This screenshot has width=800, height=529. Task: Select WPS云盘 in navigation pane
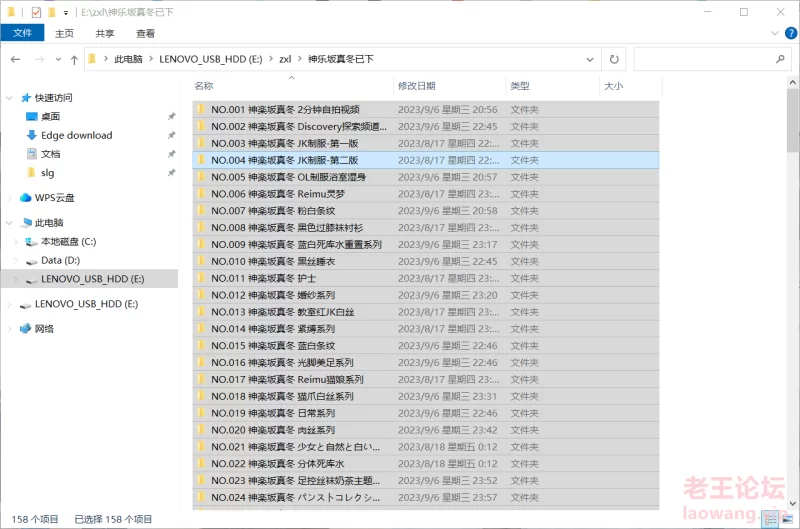[x=54, y=198]
